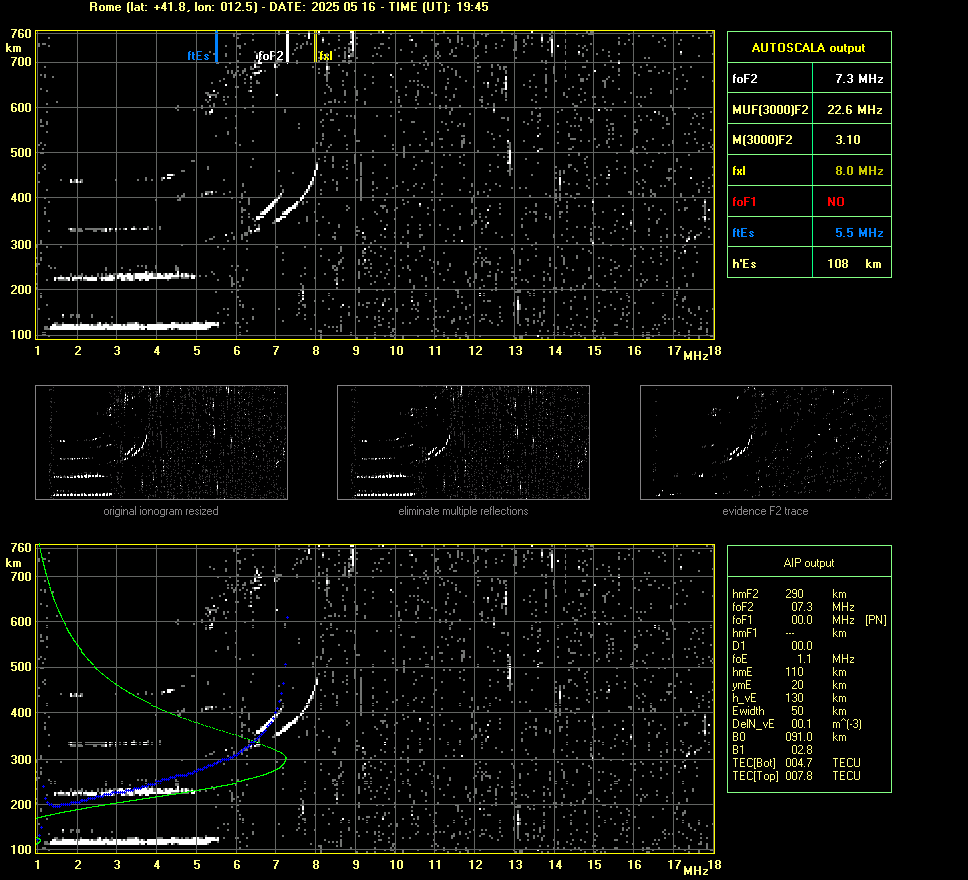This screenshot has height=880, width=968.
Task: Open the 'eliminate multiple reflections' thumbnail
Action: pyautogui.click(x=463, y=442)
